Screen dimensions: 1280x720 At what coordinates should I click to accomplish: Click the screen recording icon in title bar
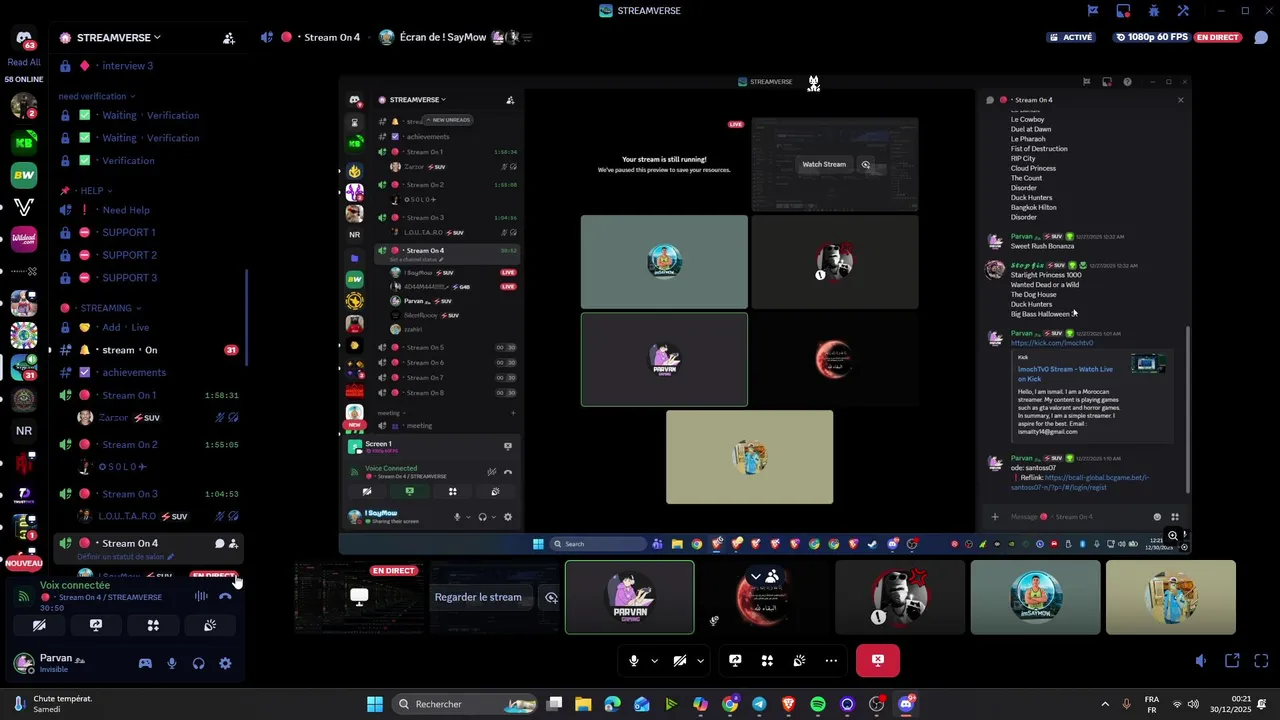(1123, 11)
